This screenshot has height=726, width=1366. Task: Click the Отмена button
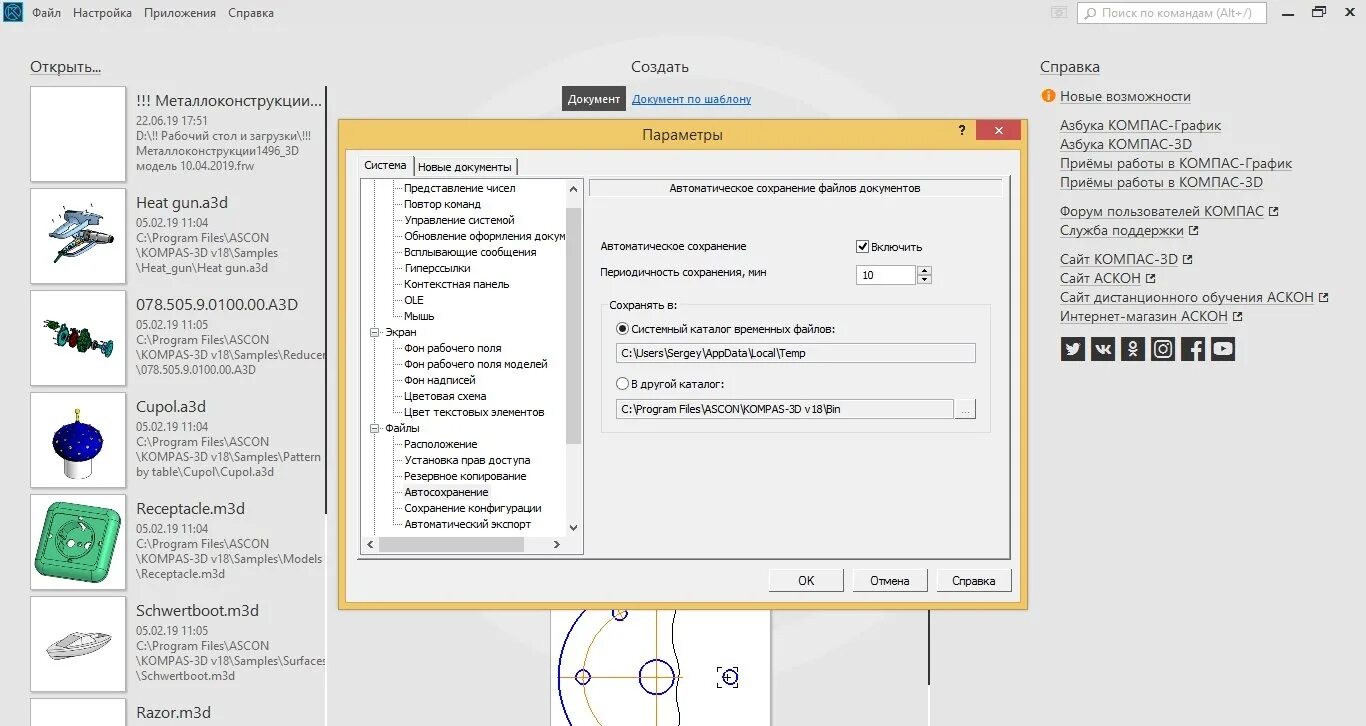tap(890, 580)
